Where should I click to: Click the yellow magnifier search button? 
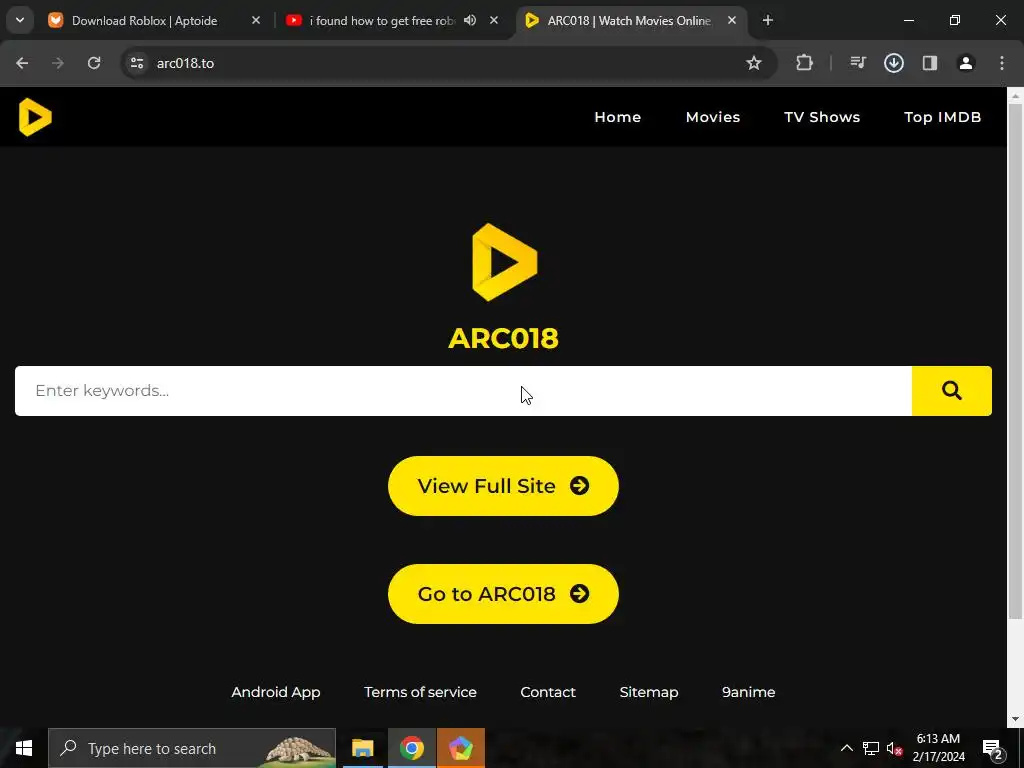952,391
